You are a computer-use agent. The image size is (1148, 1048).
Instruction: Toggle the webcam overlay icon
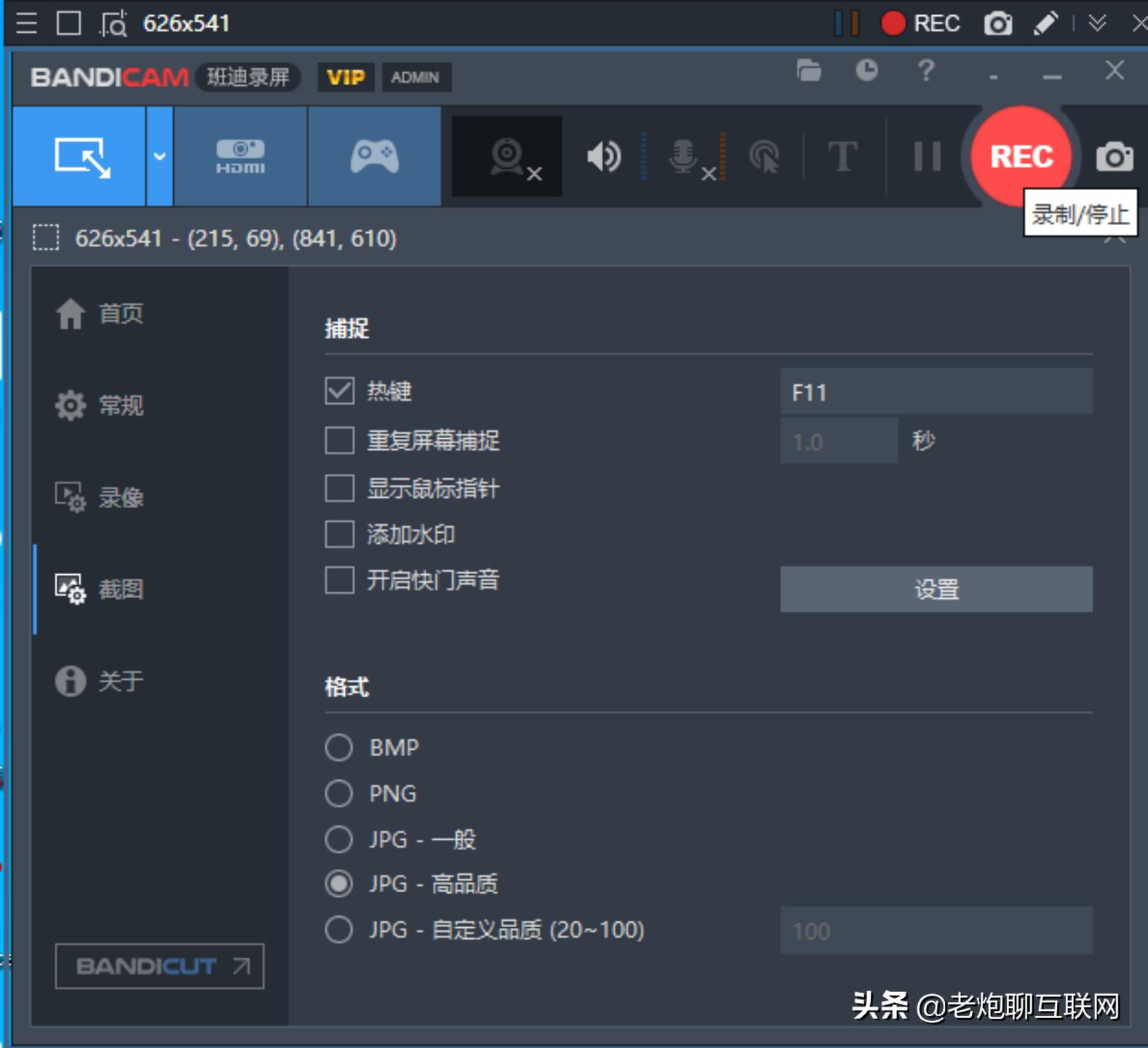pos(507,156)
